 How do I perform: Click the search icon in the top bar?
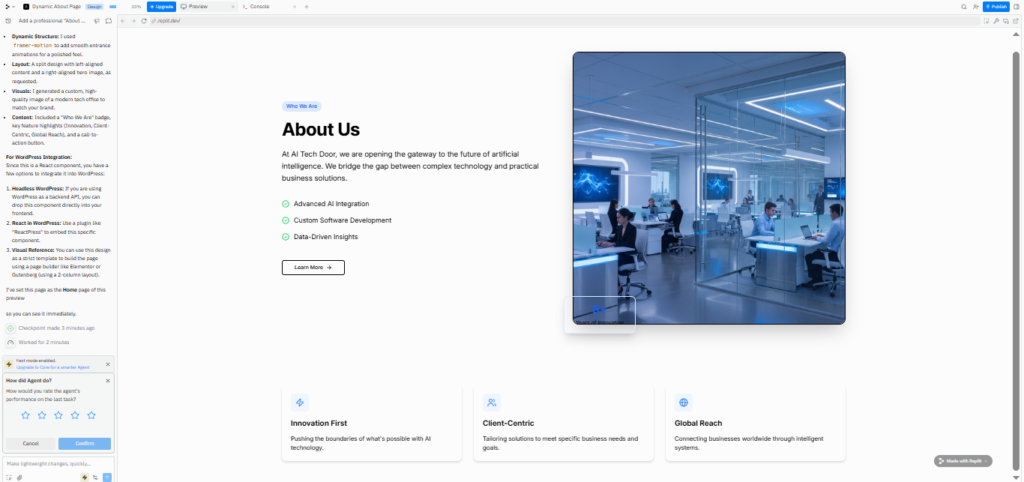[963, 6]
